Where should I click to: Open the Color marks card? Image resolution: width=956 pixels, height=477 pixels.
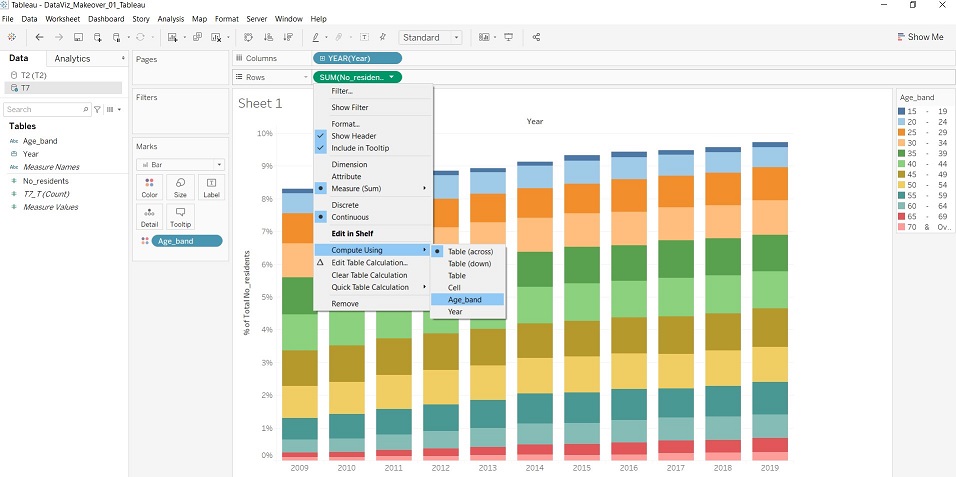click(149, 186)
